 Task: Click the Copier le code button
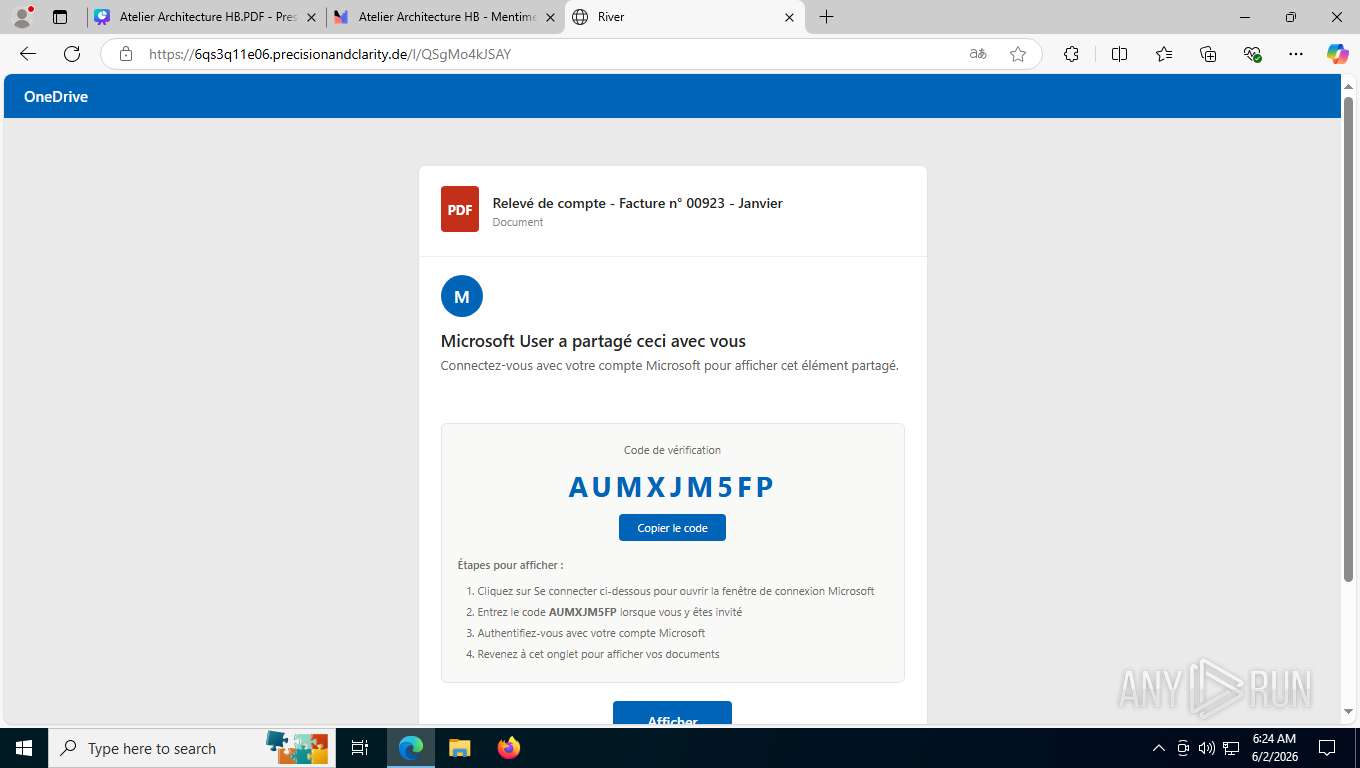pyautogui.click(x=672, y=528)
